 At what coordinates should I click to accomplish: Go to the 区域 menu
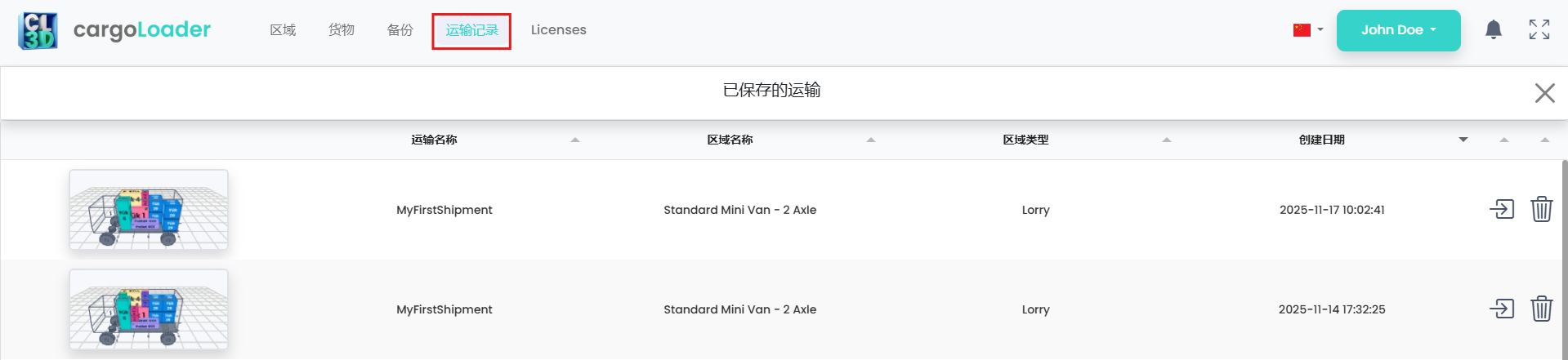(283, 30)
